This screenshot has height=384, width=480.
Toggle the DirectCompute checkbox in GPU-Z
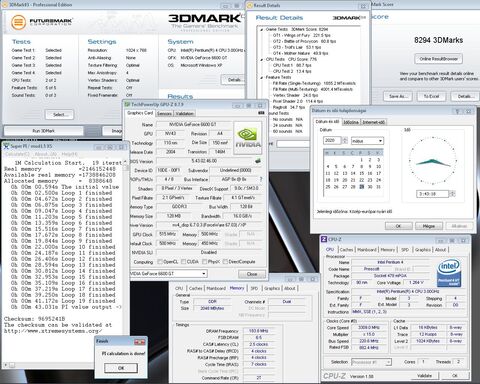(x=225, y=262)
